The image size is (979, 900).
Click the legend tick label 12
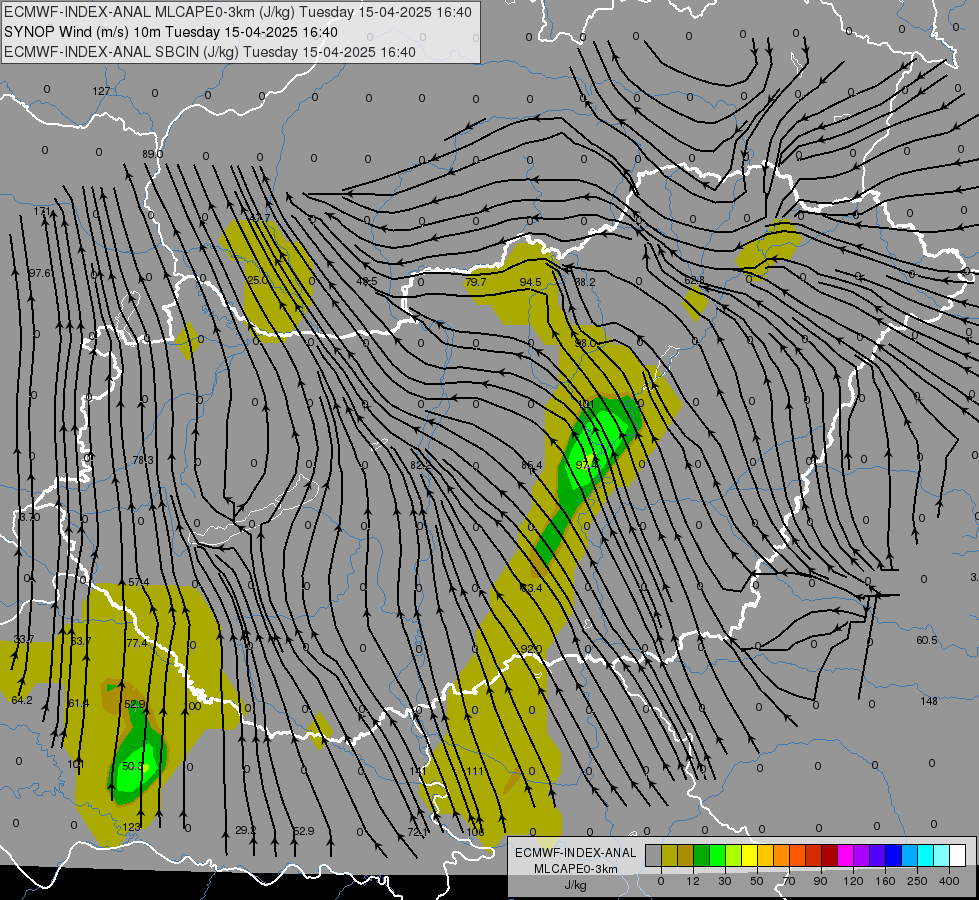pyautogui.click(x=692, y=881)
